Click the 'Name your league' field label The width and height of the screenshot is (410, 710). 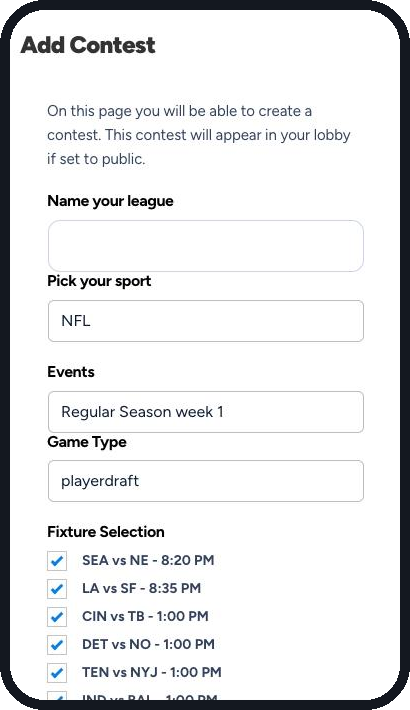coord(110,201)
